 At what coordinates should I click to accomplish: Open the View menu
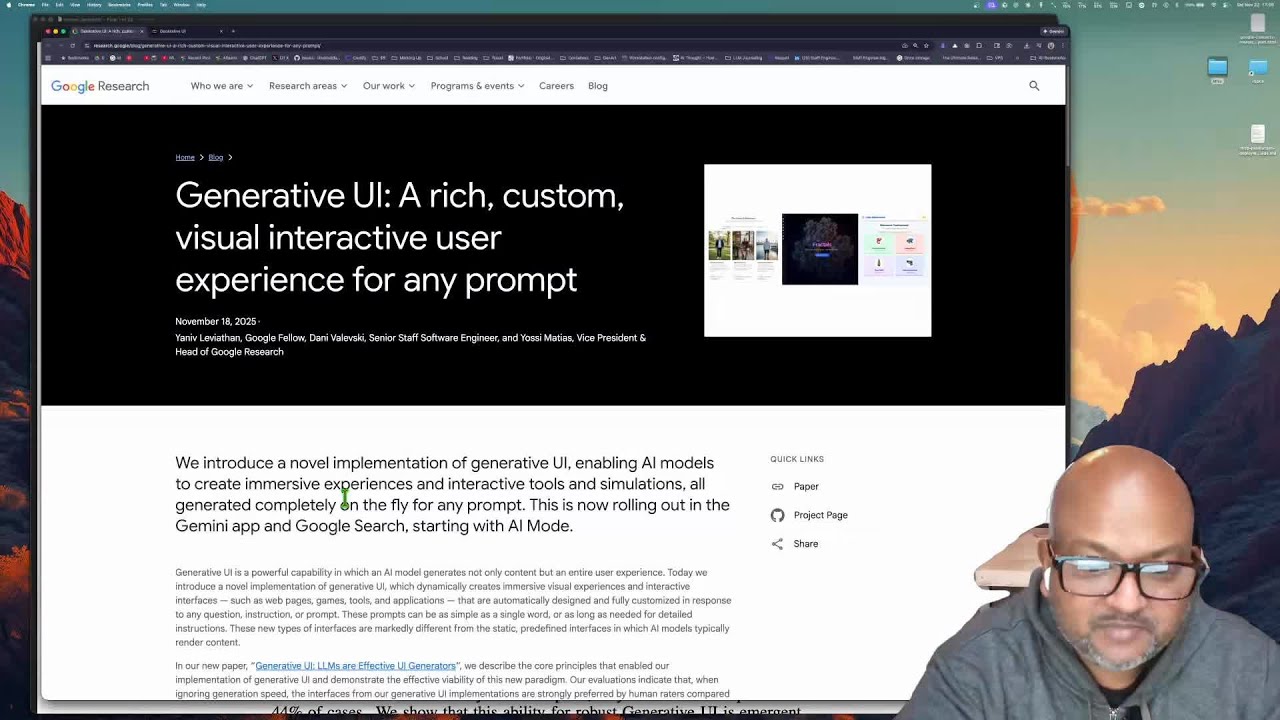tap(75, 5)
